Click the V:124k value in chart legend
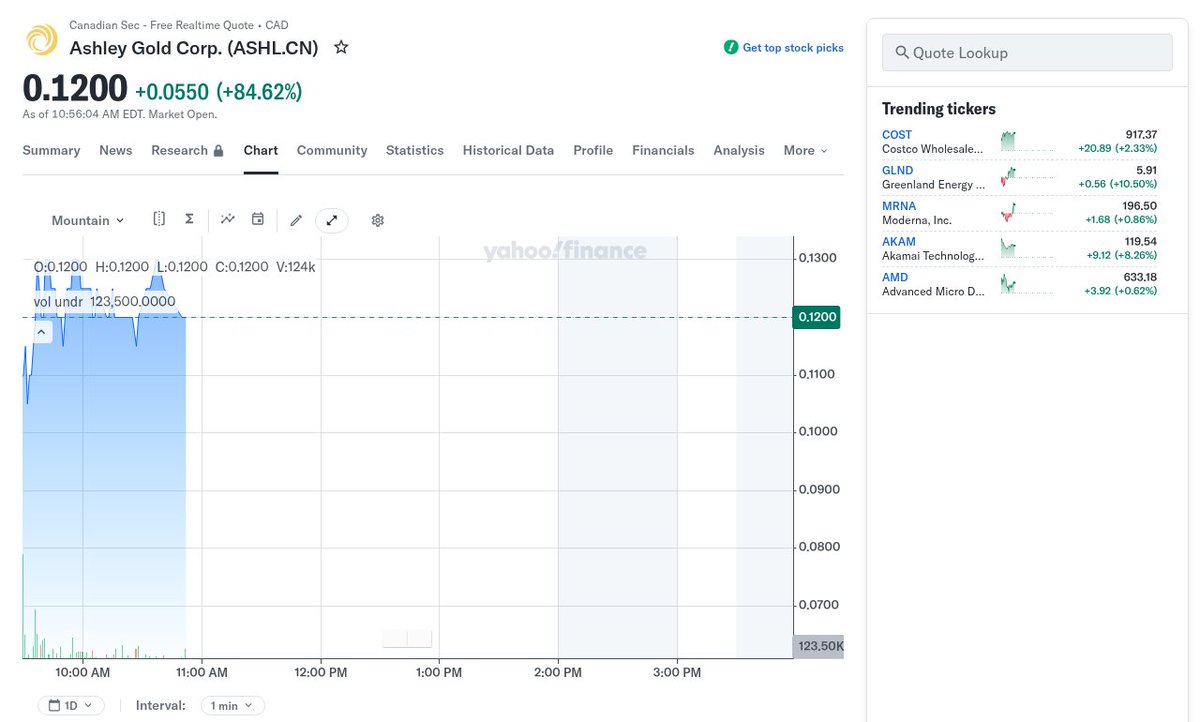Image resolution: width=1200 pixels, height=722 pixels. (x=296, y=267)
